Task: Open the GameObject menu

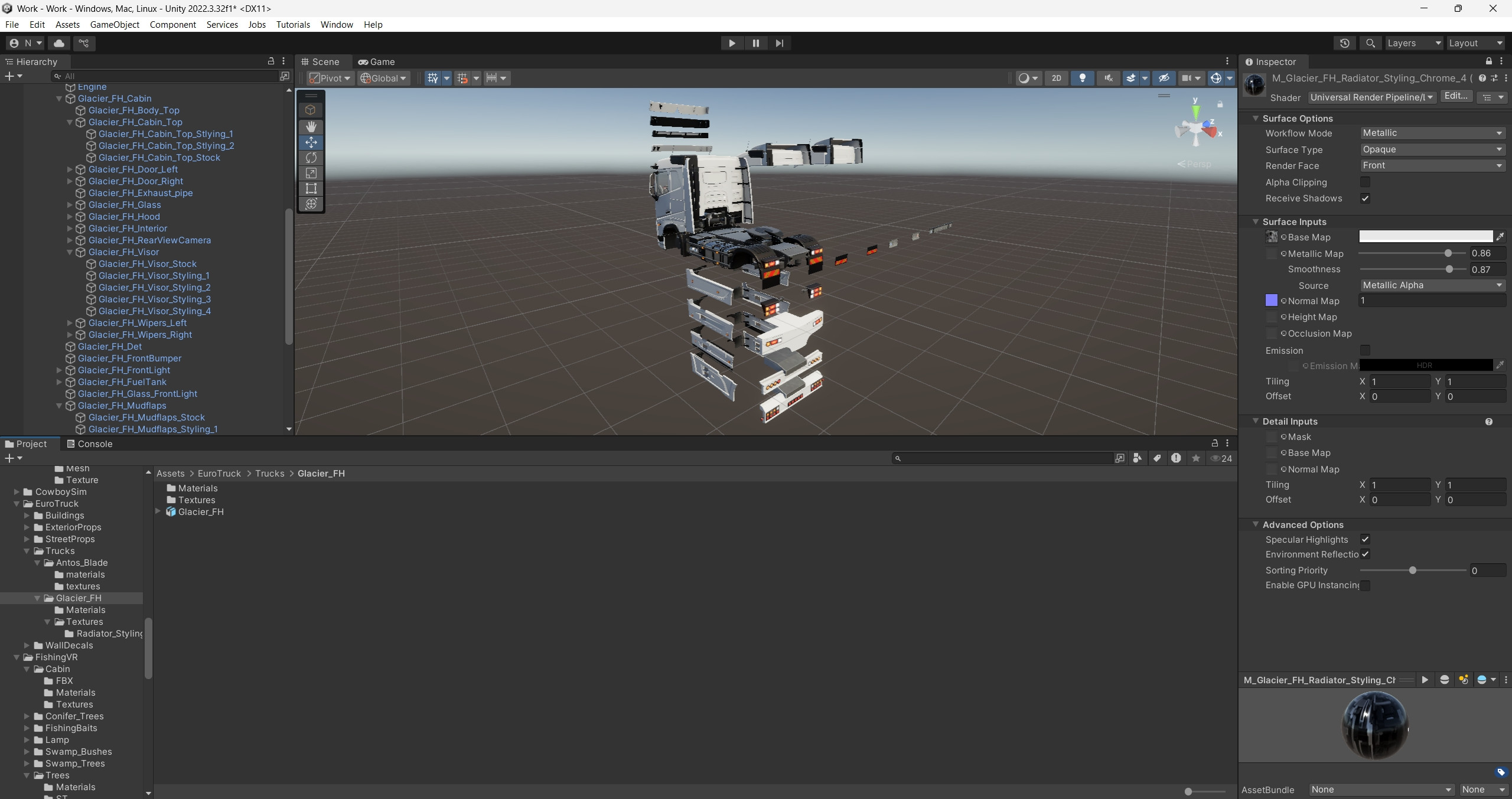Action: 115,24
